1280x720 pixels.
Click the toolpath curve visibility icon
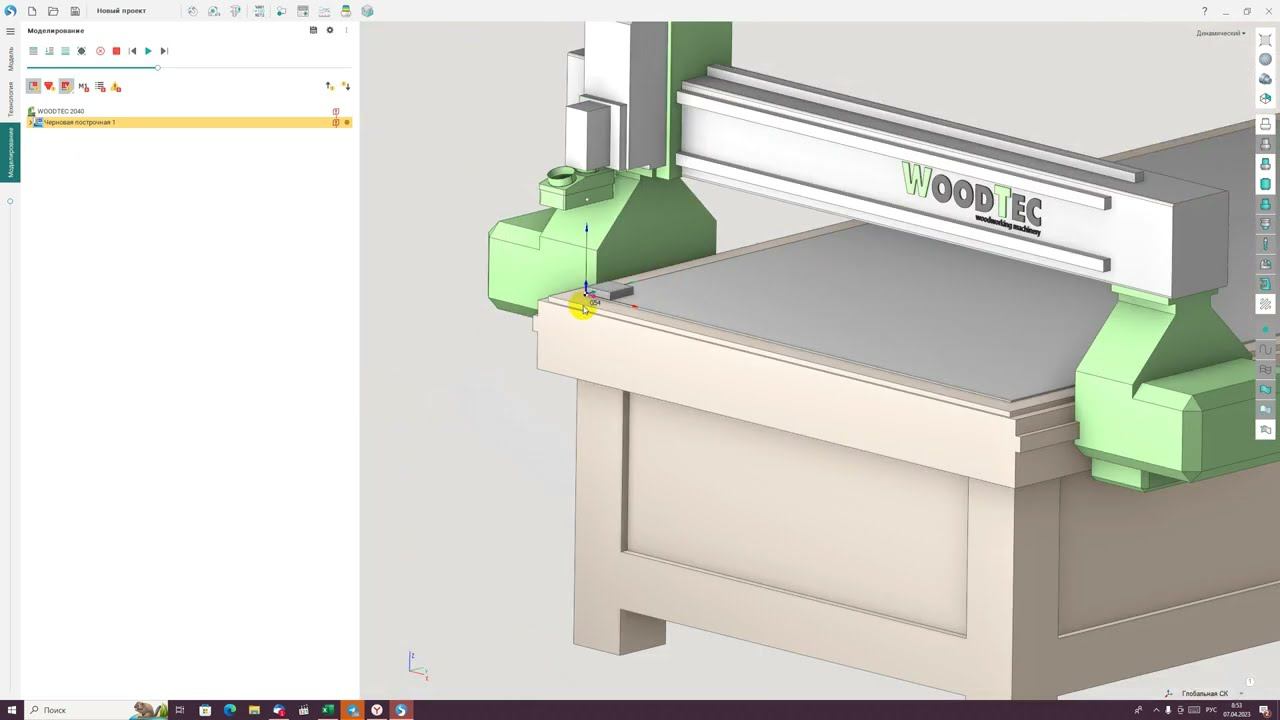click(1265, 350)
